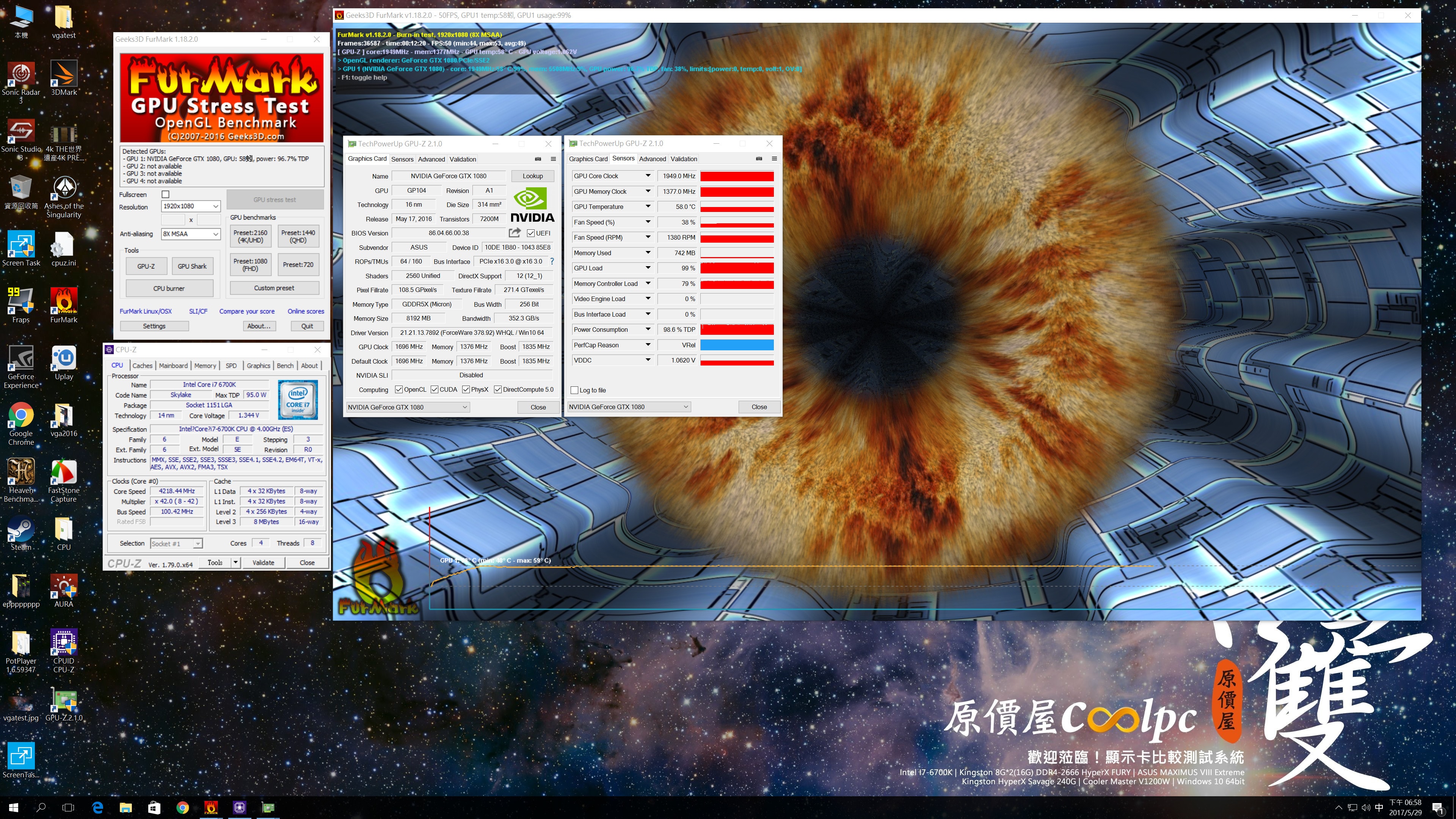This screenshot has height=819, width=1456.
Task: Expand the Power Consumption sensor dropdown
Action: tap(648, 329)
